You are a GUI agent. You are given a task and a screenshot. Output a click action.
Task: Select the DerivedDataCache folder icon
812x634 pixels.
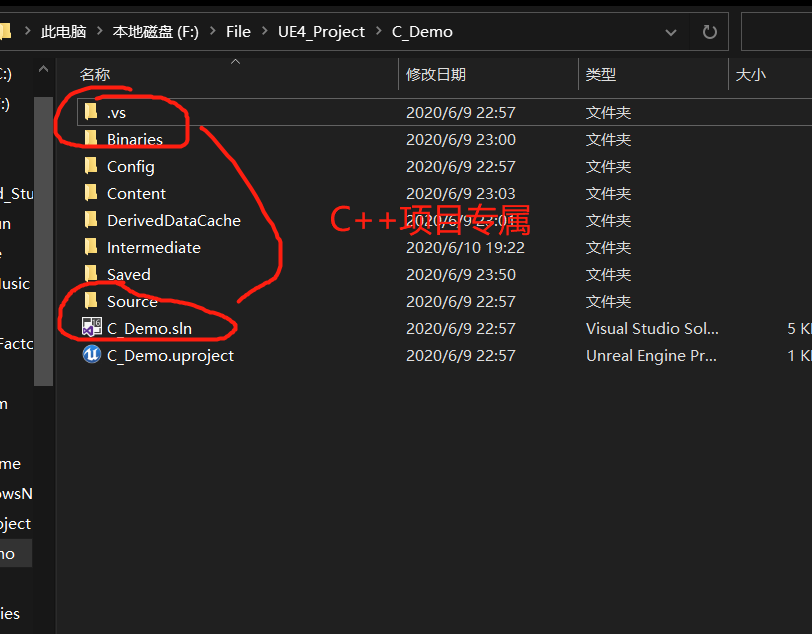[91, 220]
